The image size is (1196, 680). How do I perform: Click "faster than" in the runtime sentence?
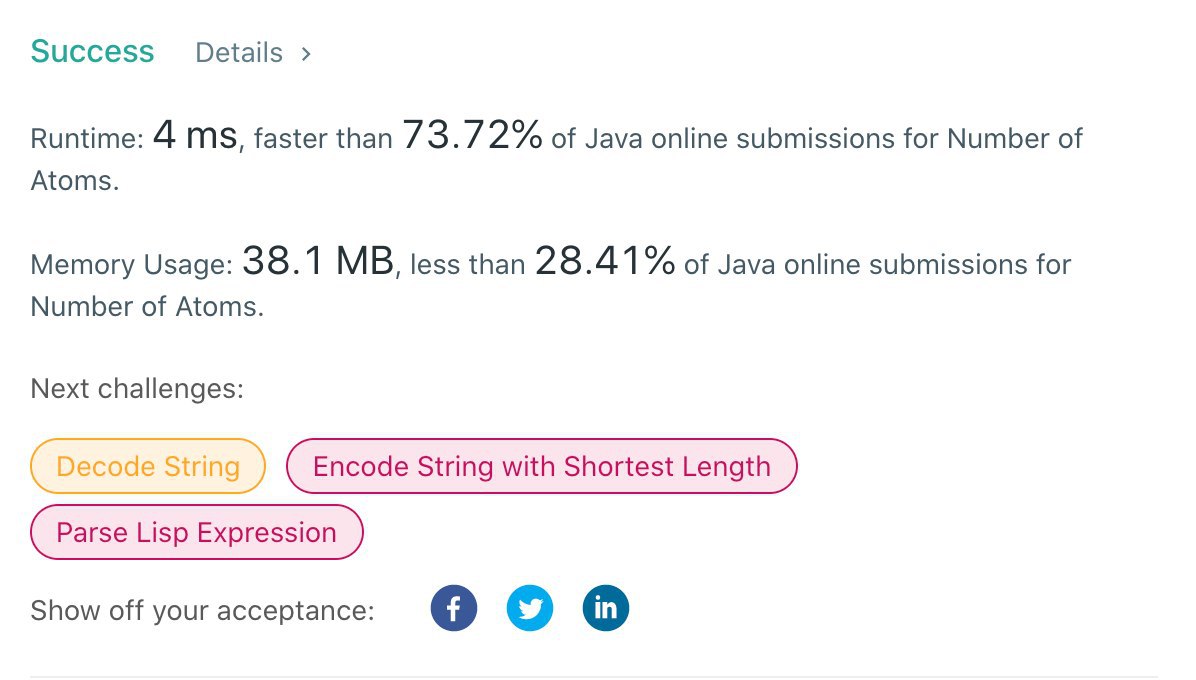pos(323,139)
